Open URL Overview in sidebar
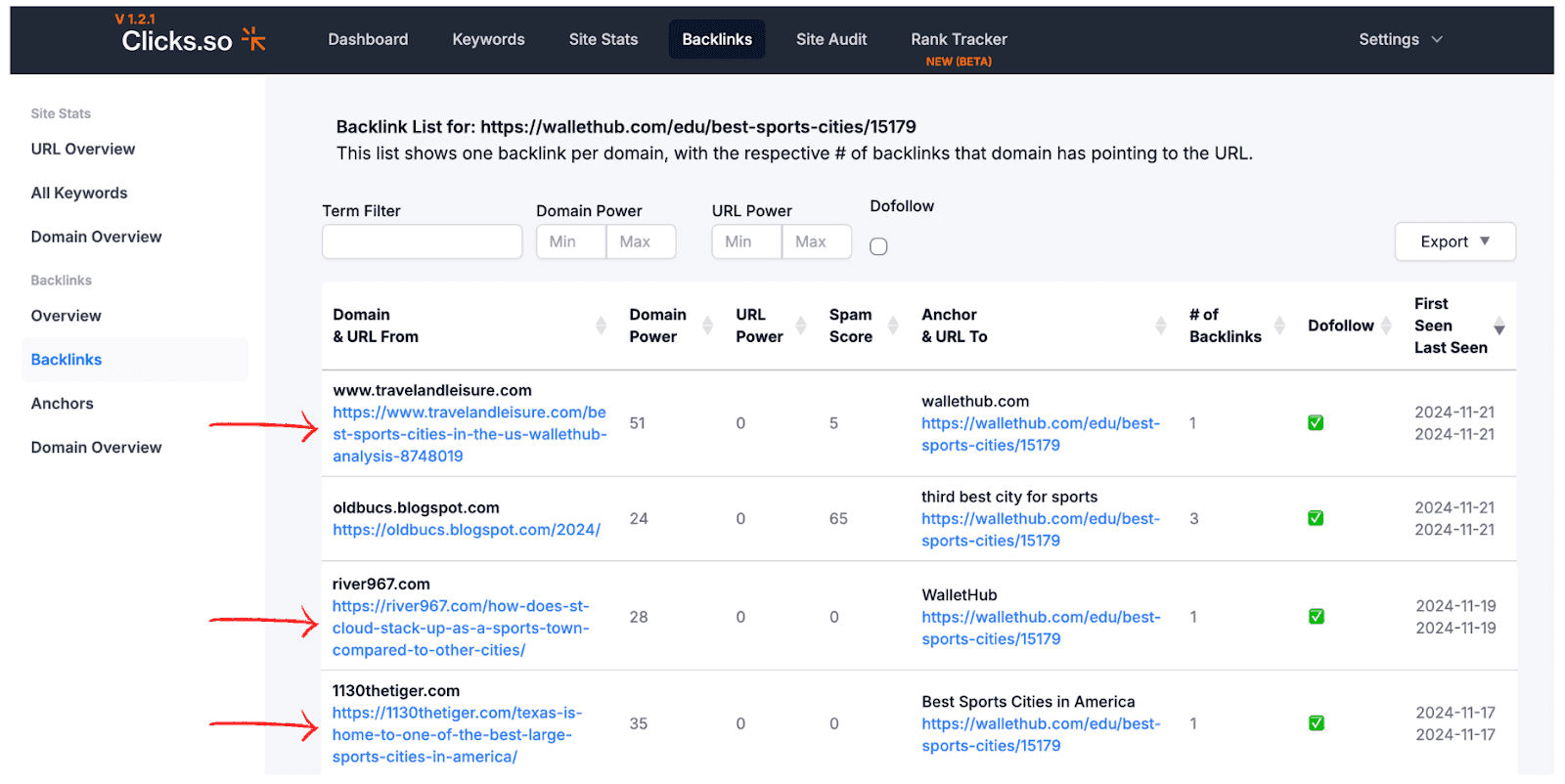1565x784 pixels. (83, 150)
